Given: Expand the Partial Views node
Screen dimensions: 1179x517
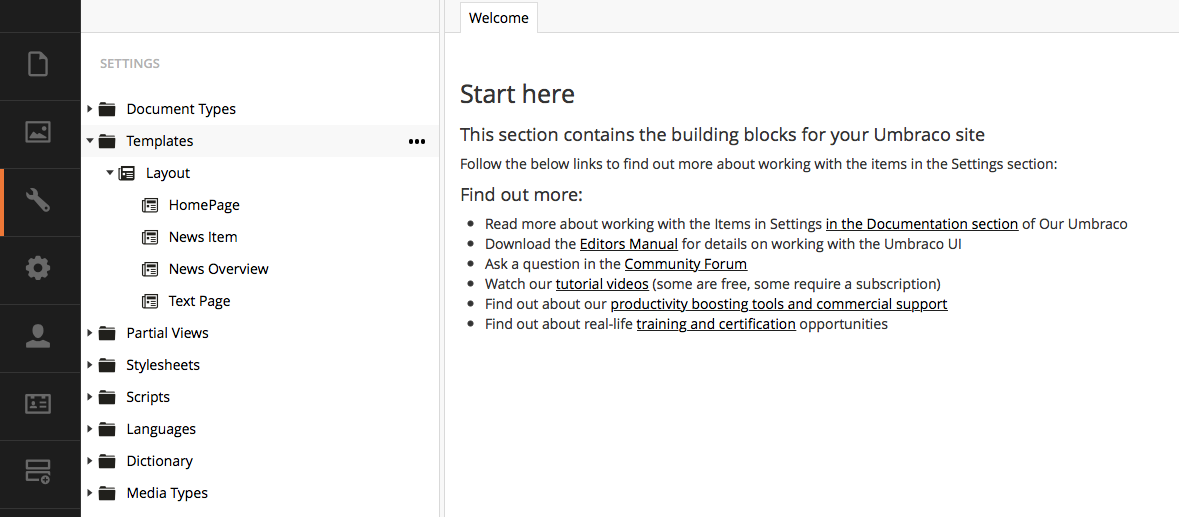Looking at the screenshot, I should pos(90,333).
